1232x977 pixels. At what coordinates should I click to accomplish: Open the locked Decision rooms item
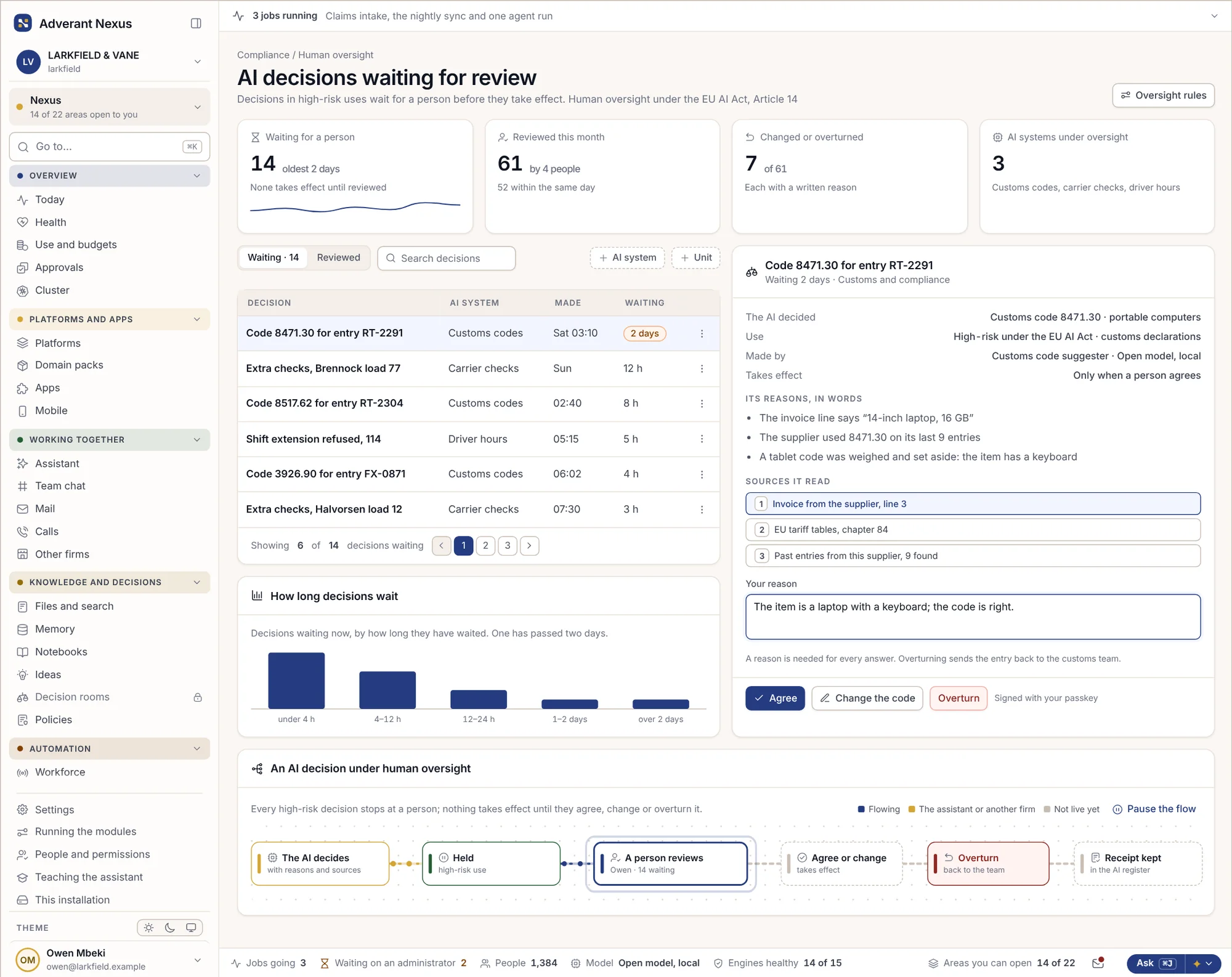pos(110,697)
